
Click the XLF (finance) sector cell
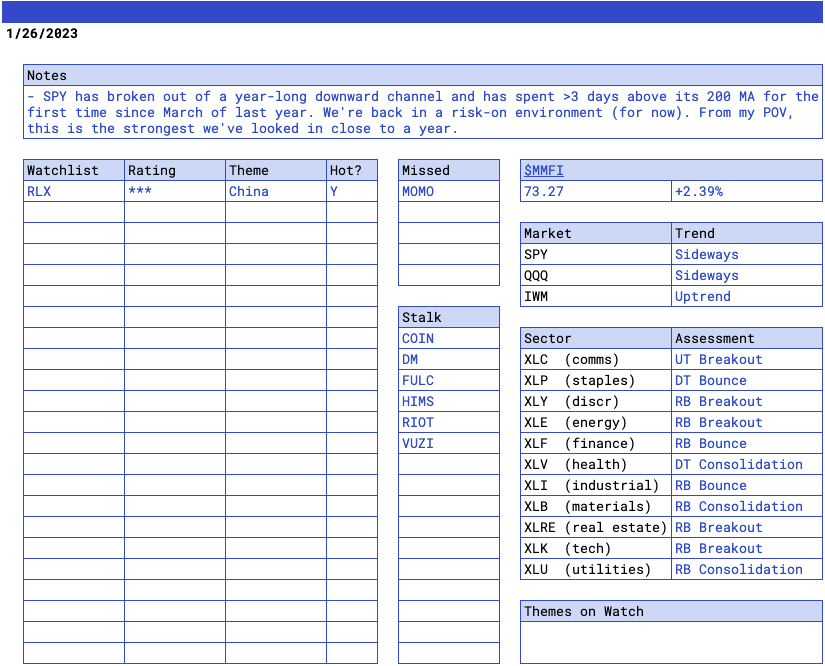pyautogui.click(x=596, y=443)
